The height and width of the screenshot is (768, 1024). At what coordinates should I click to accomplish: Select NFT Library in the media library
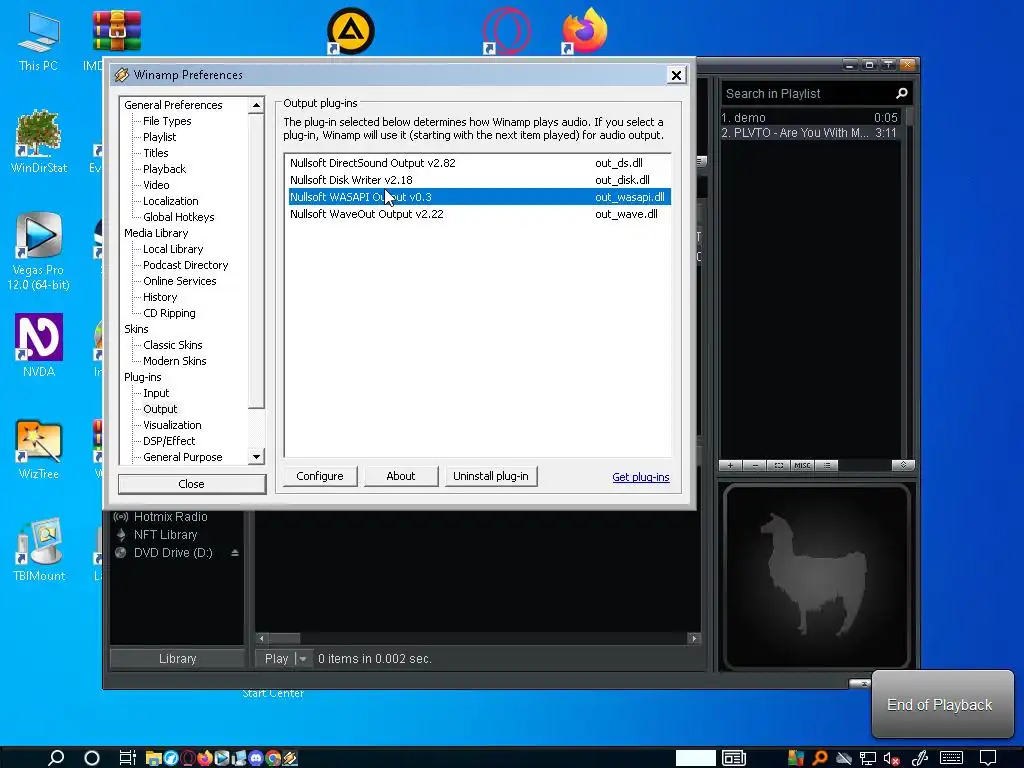click(165, 535)
